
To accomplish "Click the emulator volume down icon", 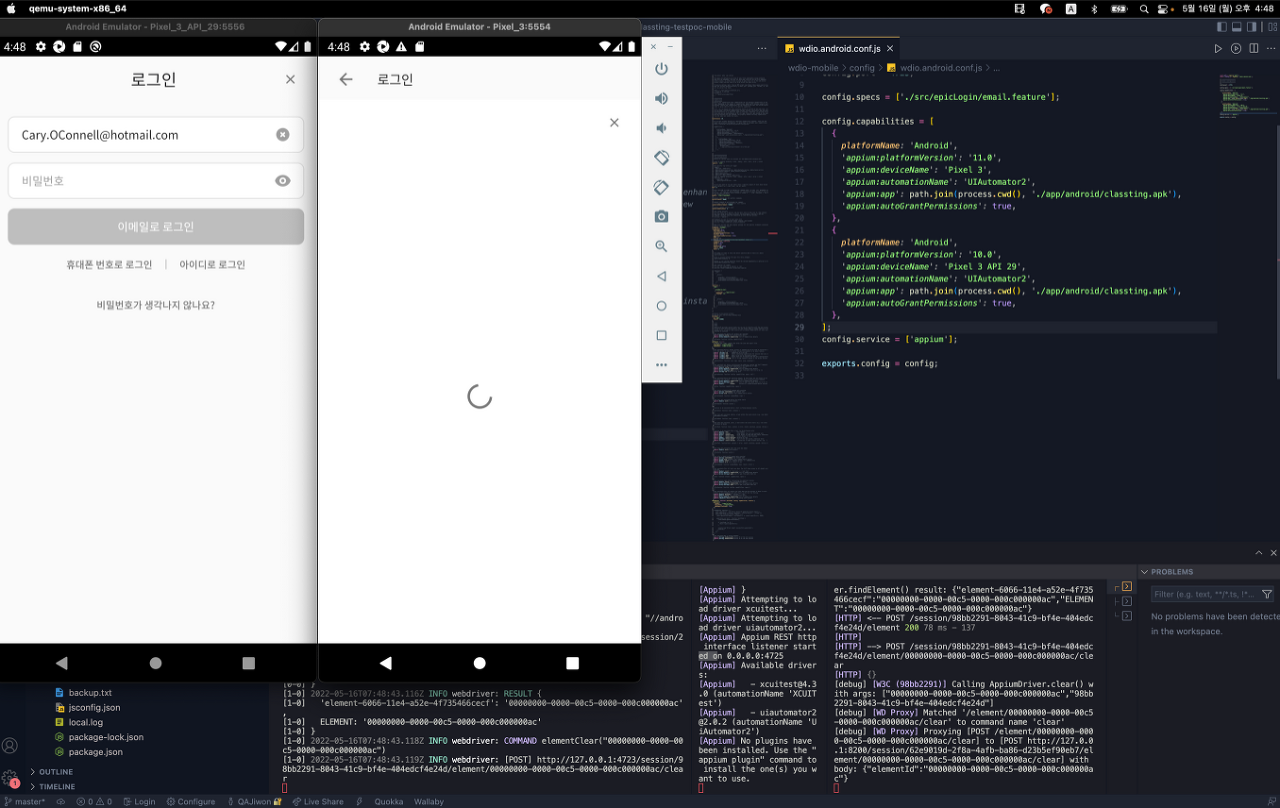I will point(661,128).
